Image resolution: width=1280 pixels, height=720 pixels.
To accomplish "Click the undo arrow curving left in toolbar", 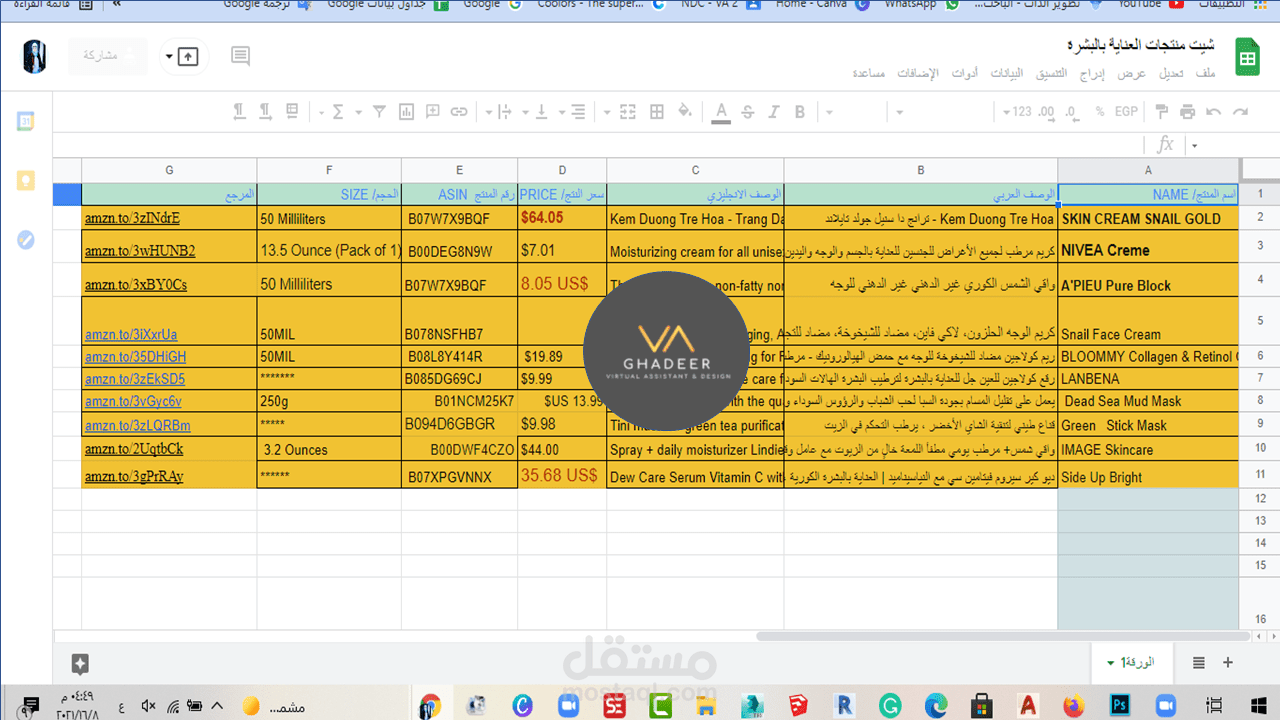I will pyautogui.click(x=1213, y=112).
